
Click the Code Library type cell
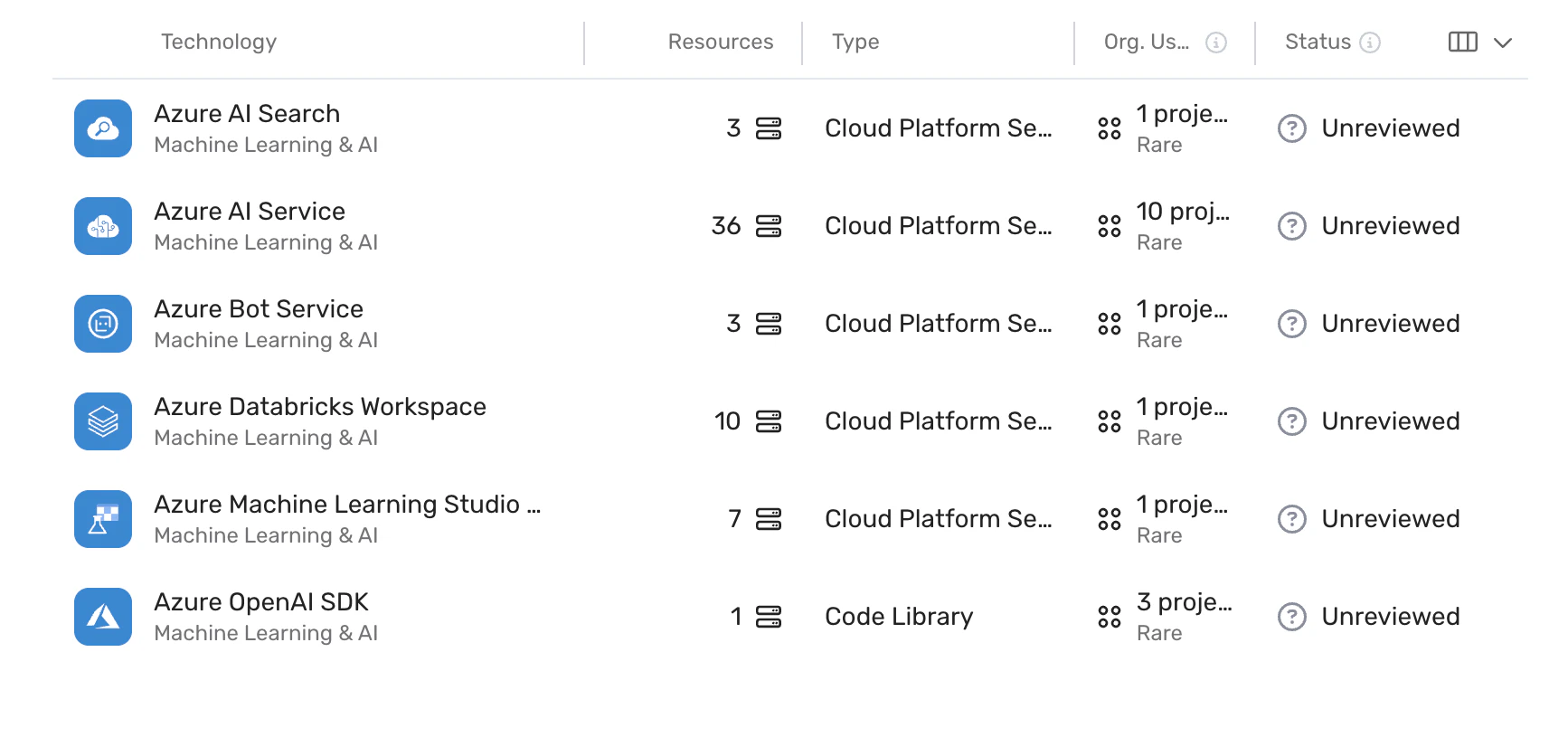(899, 617)
